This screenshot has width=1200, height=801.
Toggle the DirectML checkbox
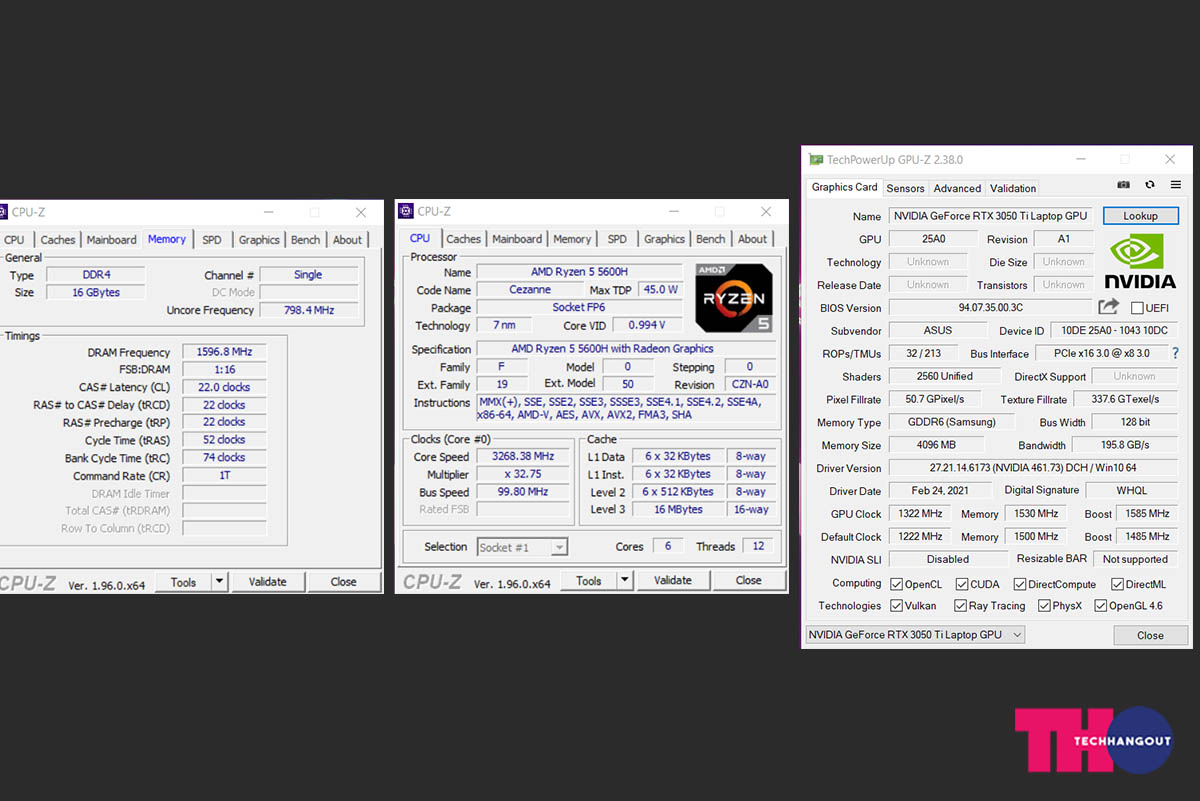(x=1116, y=584)
